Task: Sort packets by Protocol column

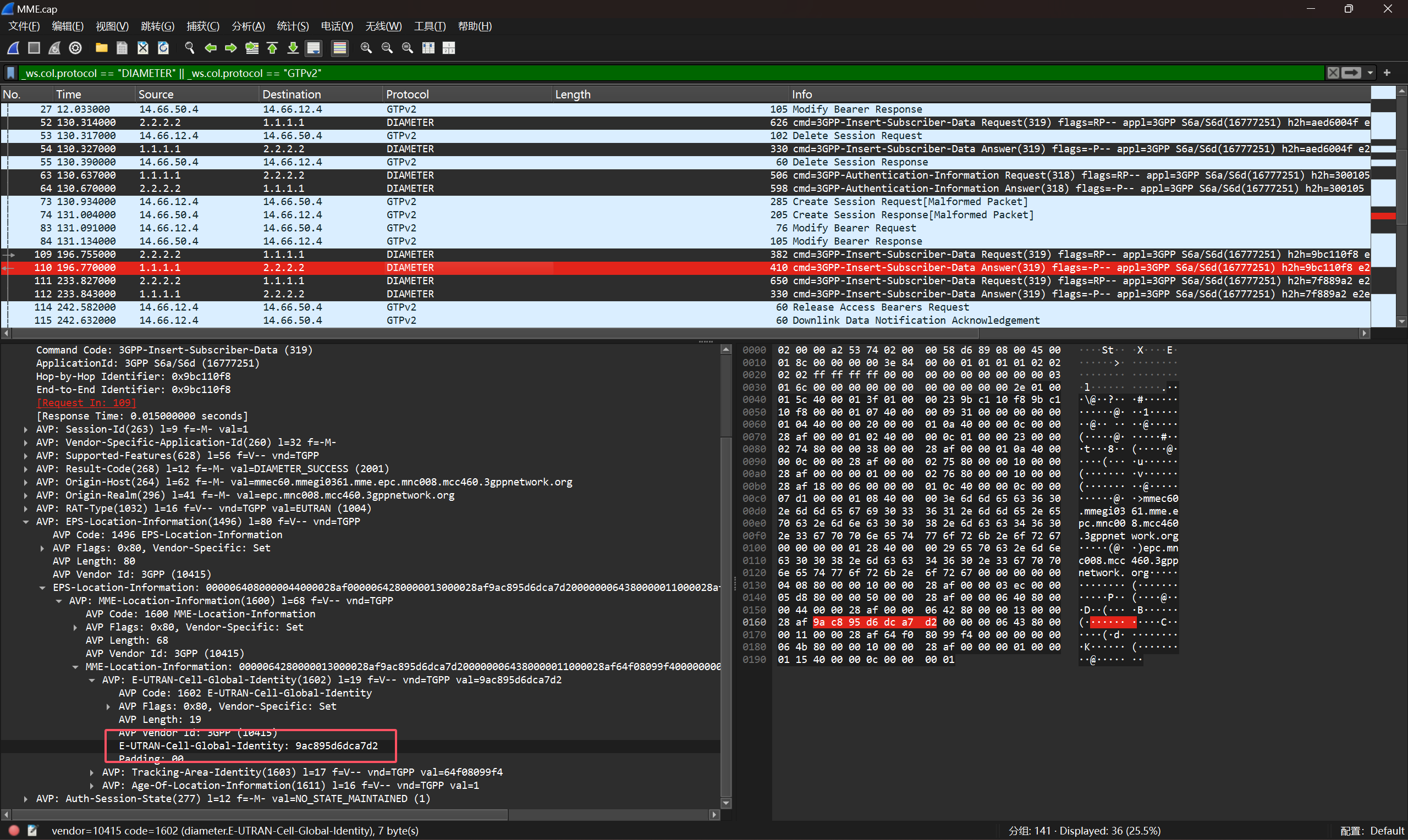Action: [467, 95]
